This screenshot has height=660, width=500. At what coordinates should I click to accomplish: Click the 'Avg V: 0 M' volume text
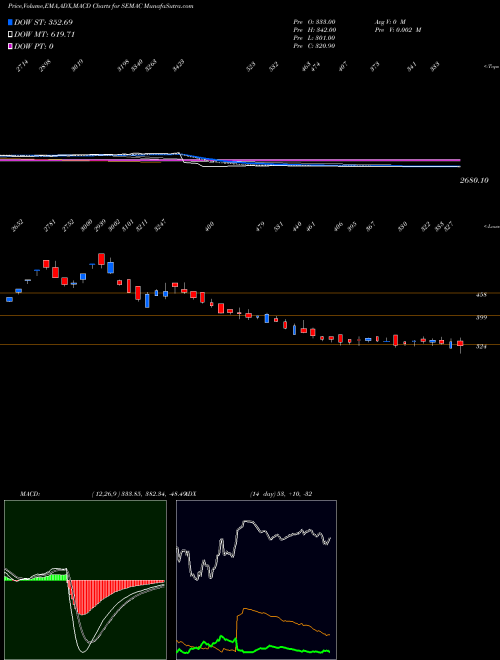pyautogui.click(x=389, y=22)
